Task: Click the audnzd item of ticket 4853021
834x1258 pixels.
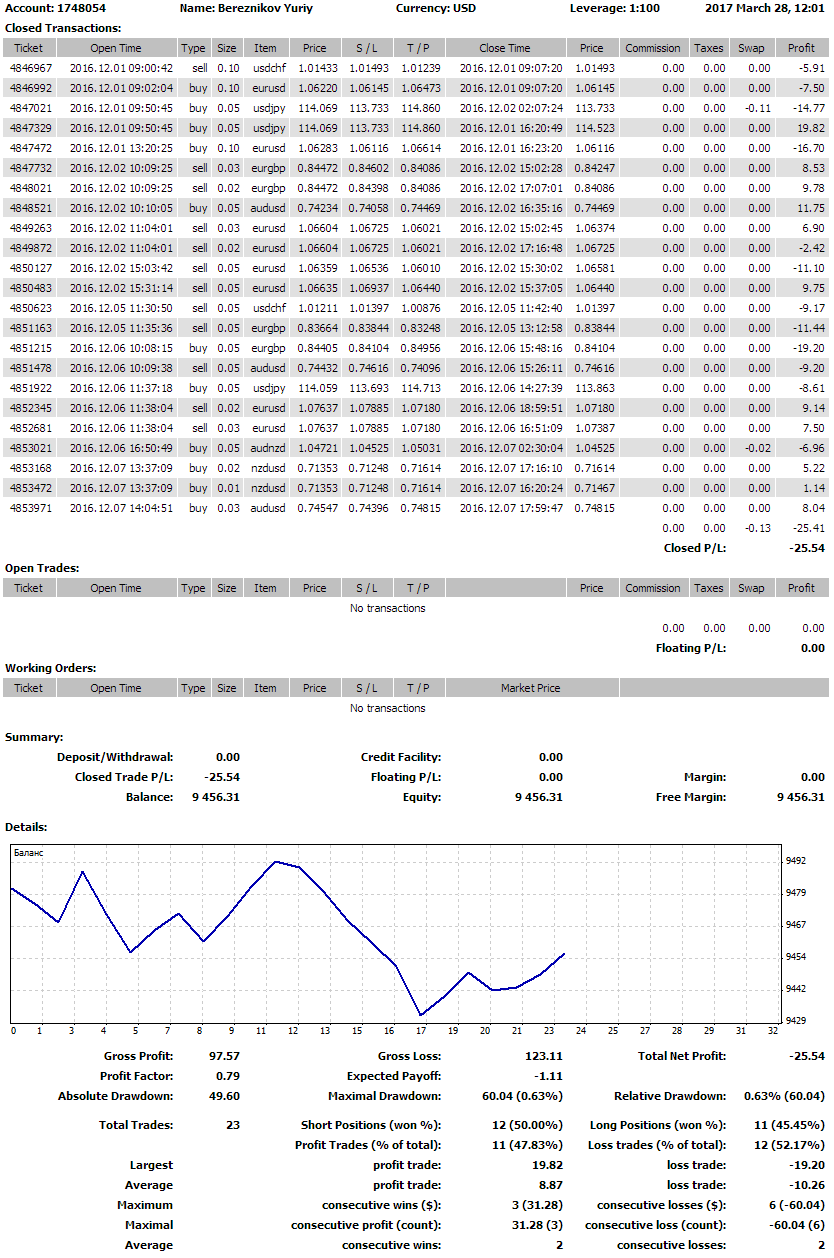Action: click(265, 448)
